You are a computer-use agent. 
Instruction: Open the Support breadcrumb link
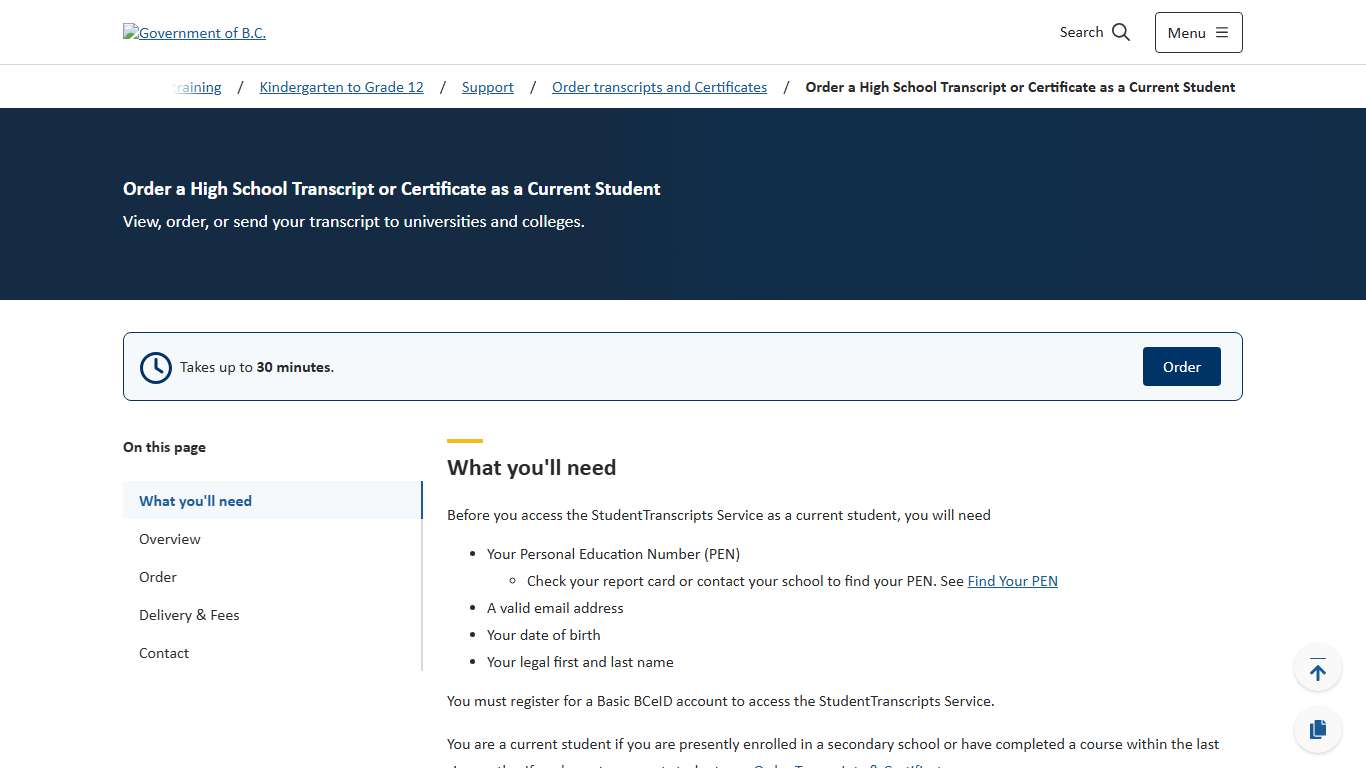[487, 87]
